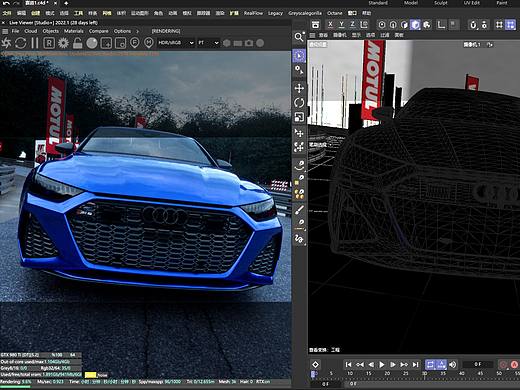Select the paint brush tool in left palette
The width and height of the screenshot is (520, 390).
click(299, 210)
